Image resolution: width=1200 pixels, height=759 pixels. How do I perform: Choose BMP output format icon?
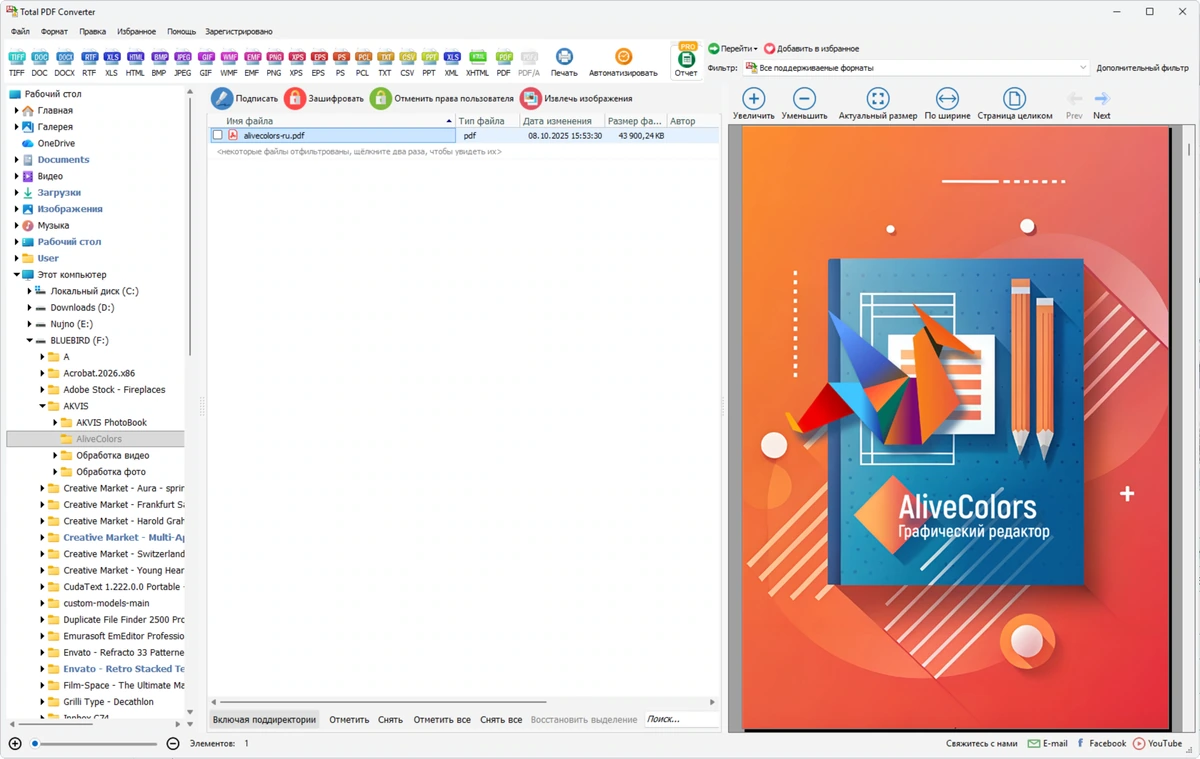[160, 64]
